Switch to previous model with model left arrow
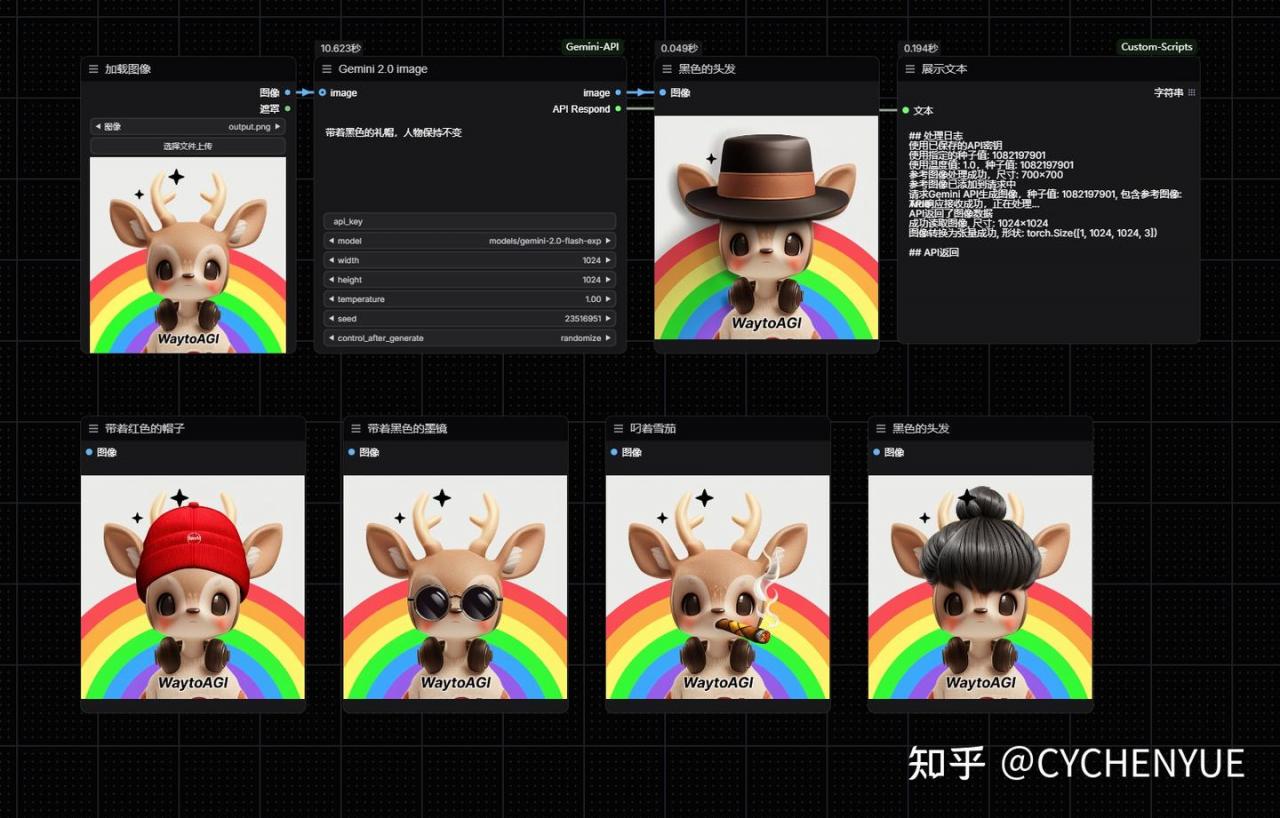1280x818 pixels. pos(331,241)
